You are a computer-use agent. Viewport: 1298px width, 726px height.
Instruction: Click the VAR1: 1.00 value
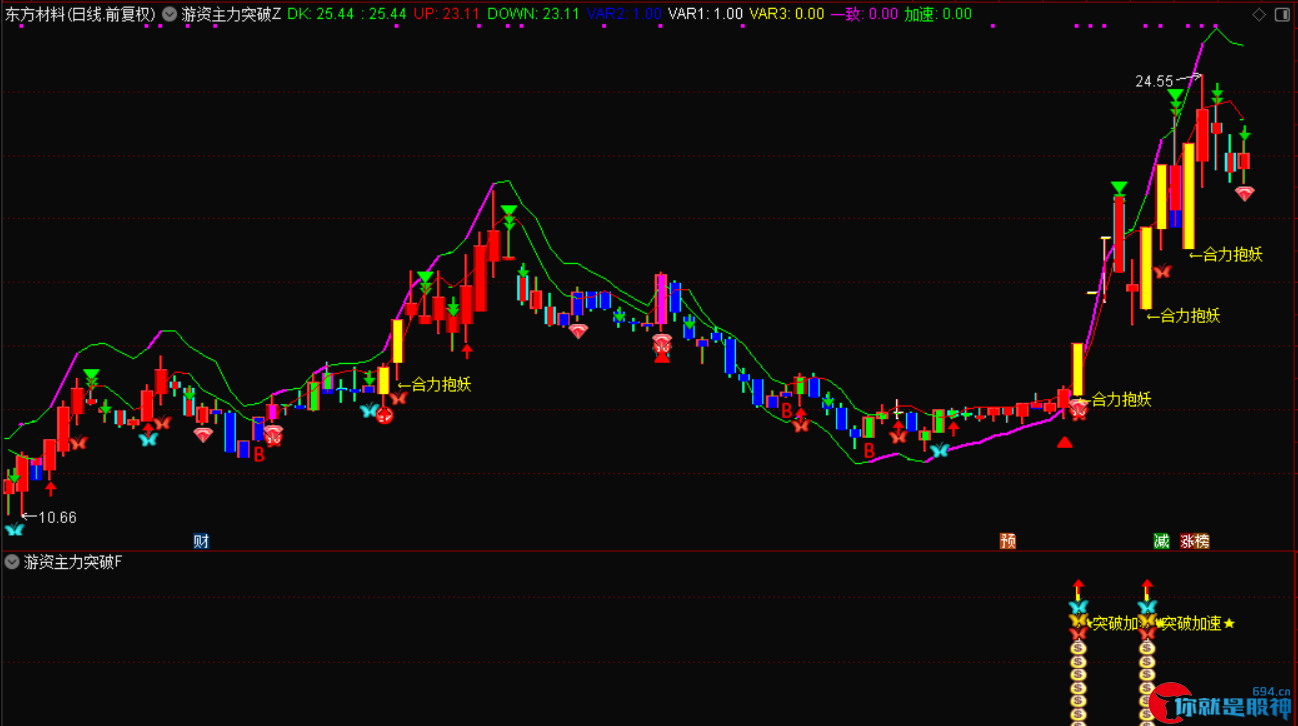pos(705,14)
